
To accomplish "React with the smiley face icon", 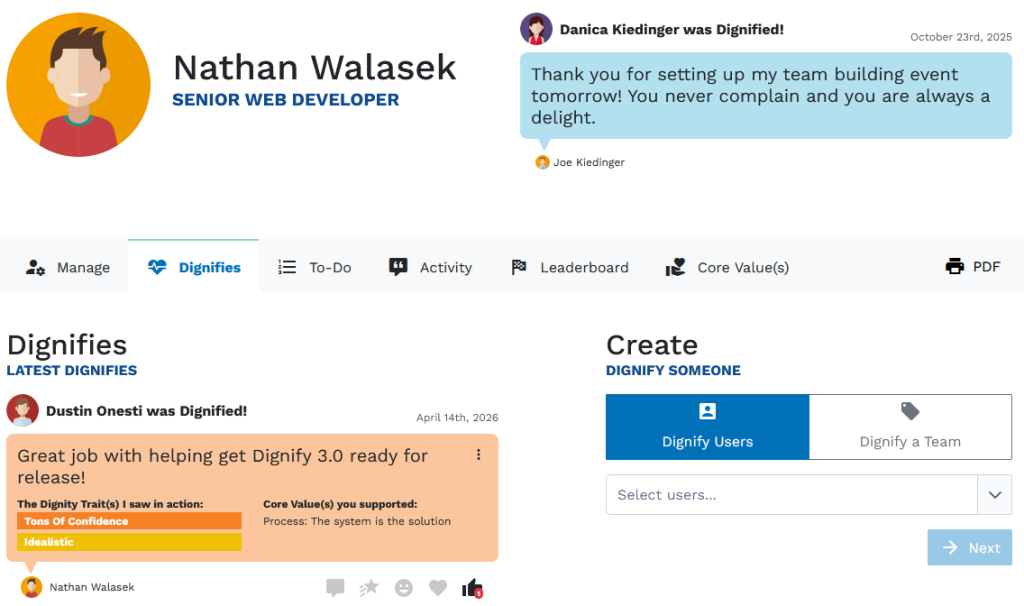I will pos(403,588).
